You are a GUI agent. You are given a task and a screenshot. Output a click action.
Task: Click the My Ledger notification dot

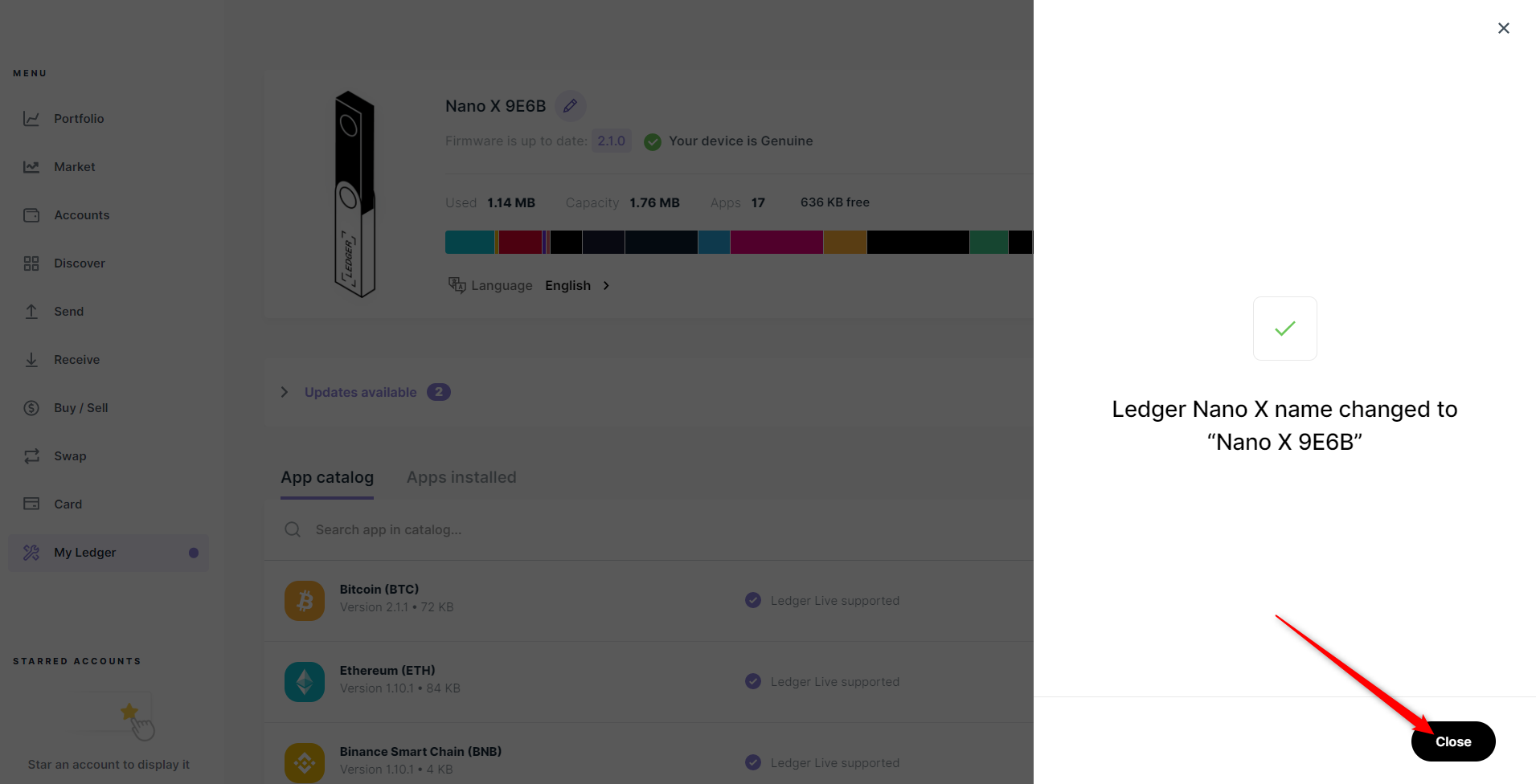(x=194, y=553)
